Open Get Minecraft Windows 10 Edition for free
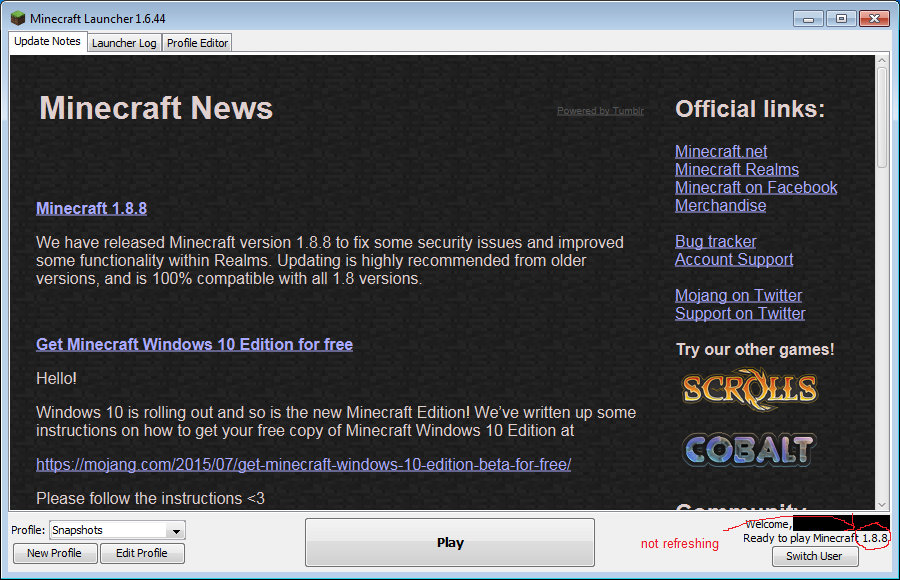Image resolution: width=900 pixels, height=580 pixels. tap(195, 345)
